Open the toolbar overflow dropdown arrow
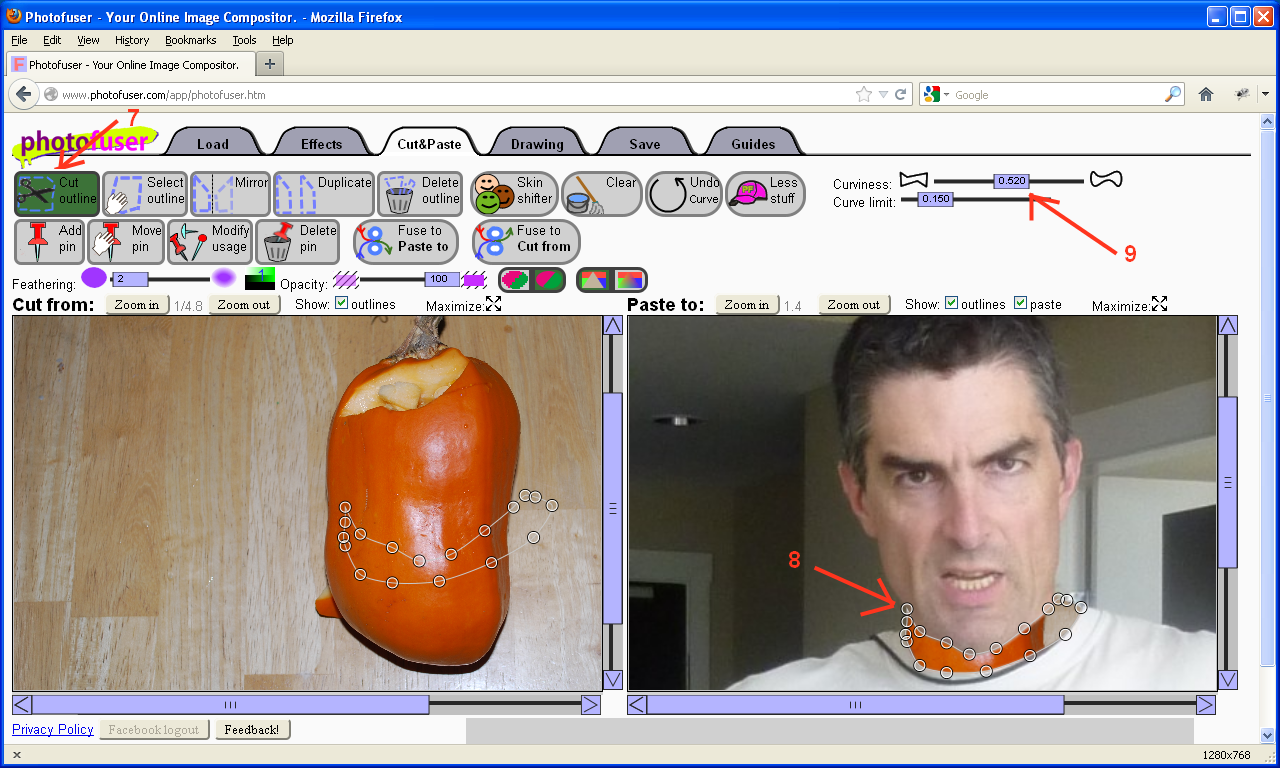The height and width of the screenshot is (768, 1280). 1266,94
